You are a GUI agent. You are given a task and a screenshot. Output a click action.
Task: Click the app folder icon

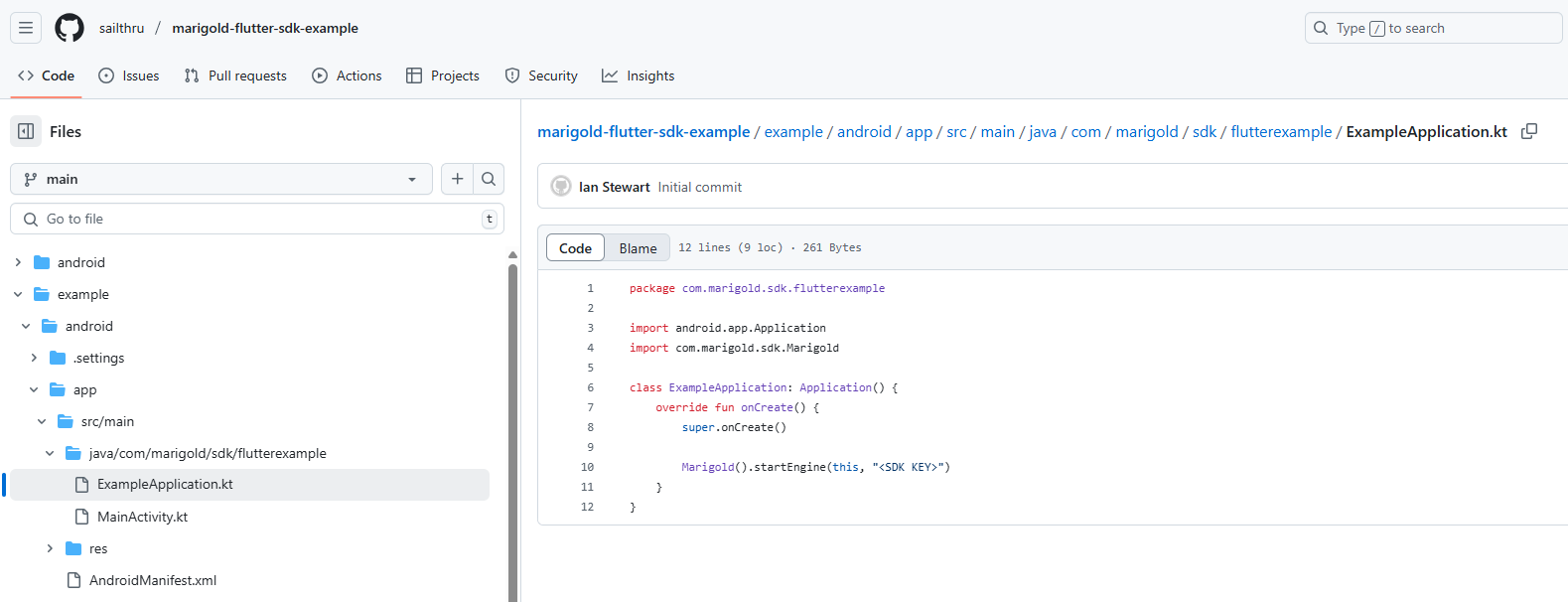point(58,389)
